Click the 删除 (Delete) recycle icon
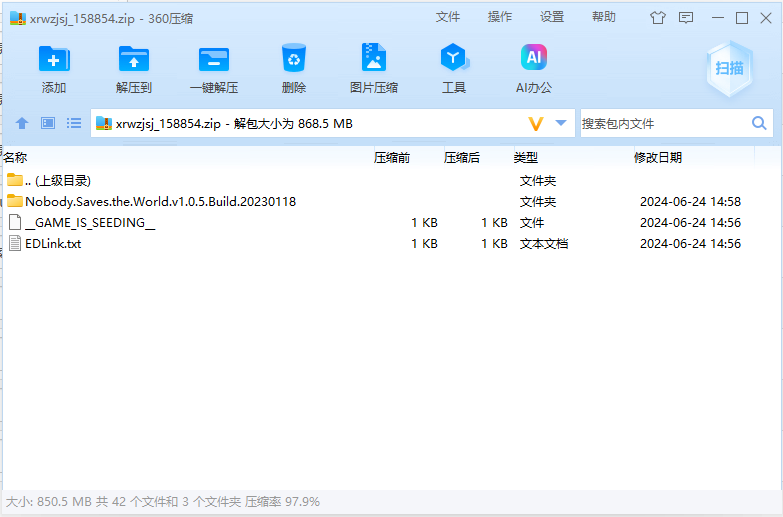The width and height of the screenshot is (783, 517). [294, 58]
